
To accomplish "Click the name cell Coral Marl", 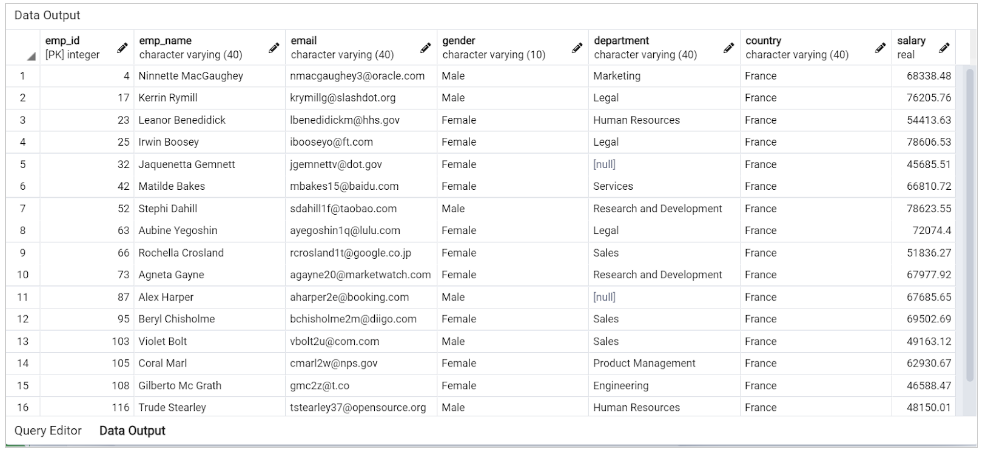I will (x=210, y=363).
